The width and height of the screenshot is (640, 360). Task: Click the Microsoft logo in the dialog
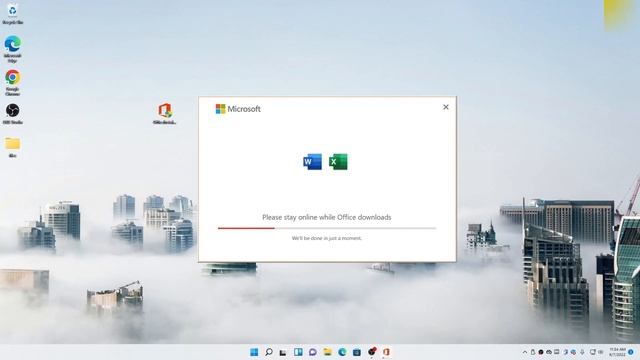click(238, 109)
